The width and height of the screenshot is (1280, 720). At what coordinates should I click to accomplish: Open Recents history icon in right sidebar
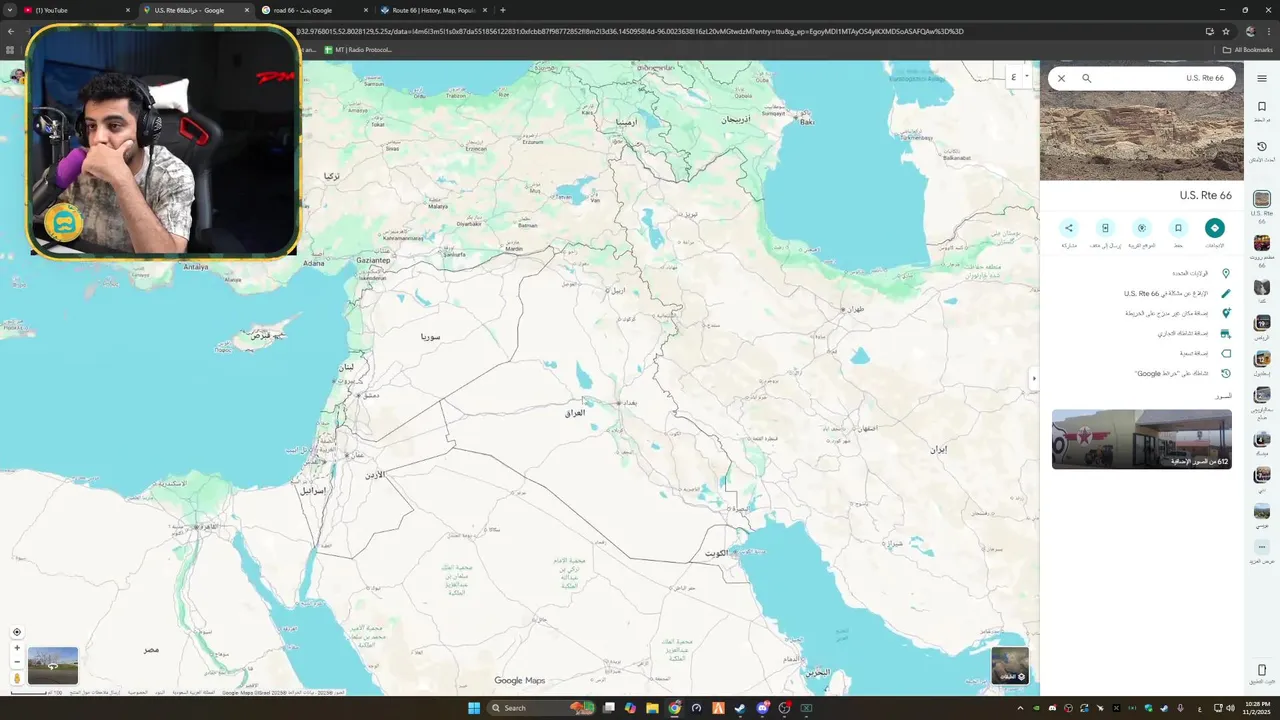coord(1262,150)
